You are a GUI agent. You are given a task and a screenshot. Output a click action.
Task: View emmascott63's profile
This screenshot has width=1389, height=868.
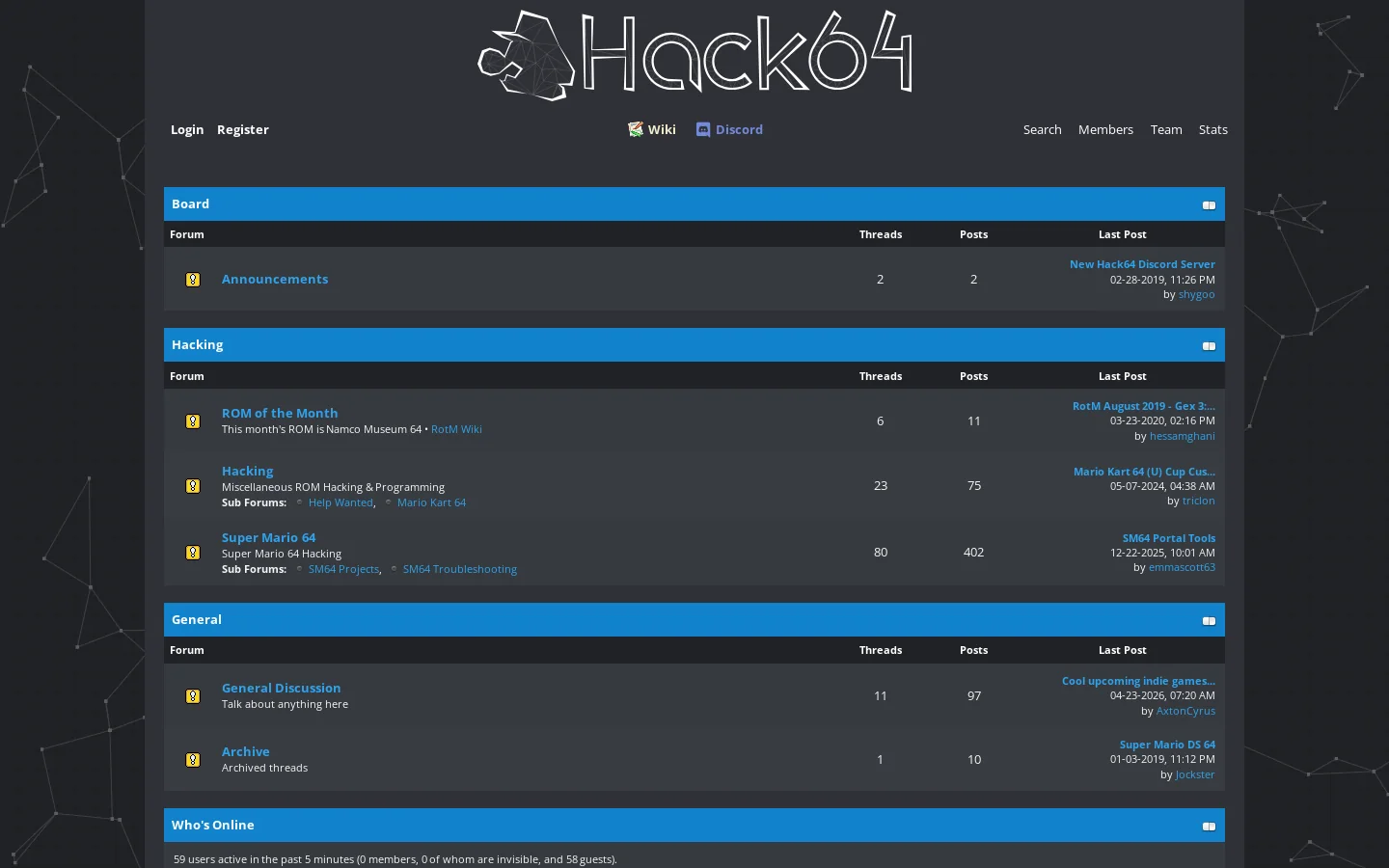1182,567
